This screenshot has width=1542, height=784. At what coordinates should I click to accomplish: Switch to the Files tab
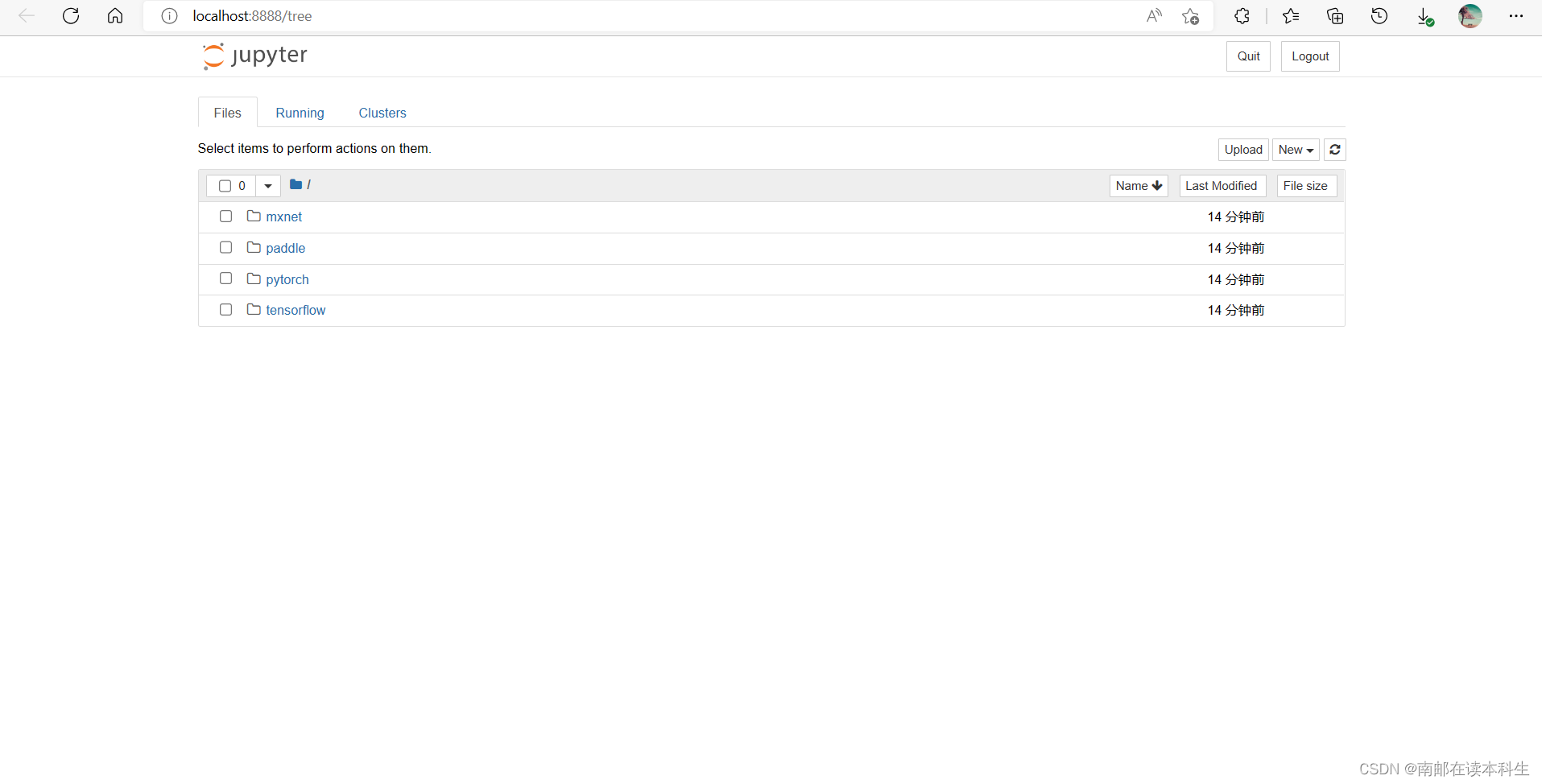[228, 113]
